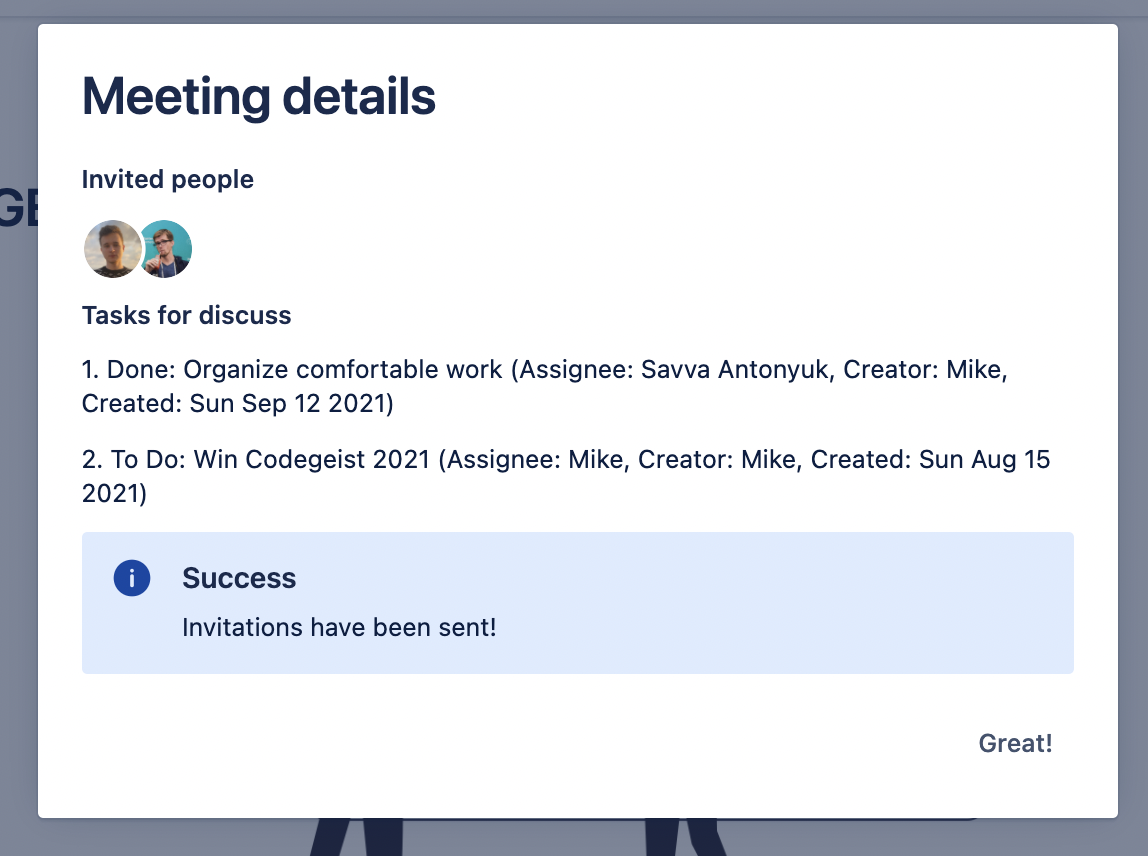Click the blue info icon in Success banner
The height and width of the screenshot is (856, 1148).
click(x=132, y=578)
